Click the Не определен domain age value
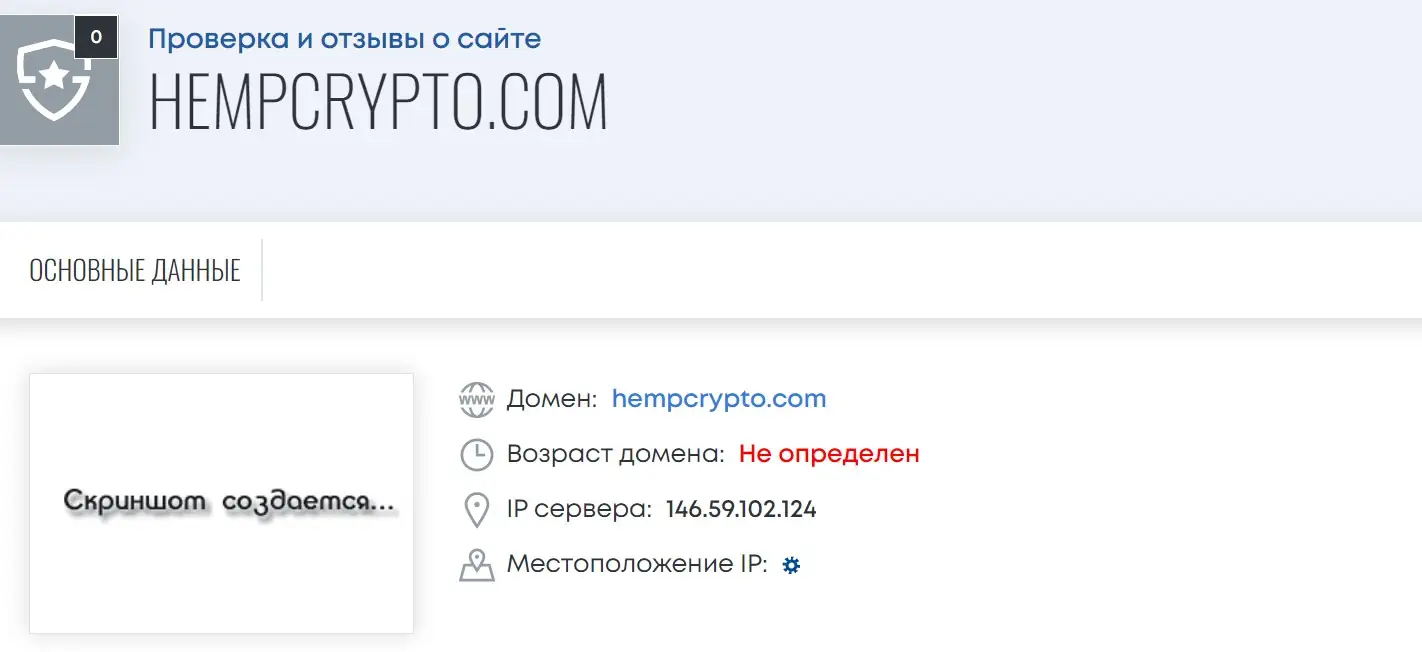1422x652 pixels. [x=829, y=454]
